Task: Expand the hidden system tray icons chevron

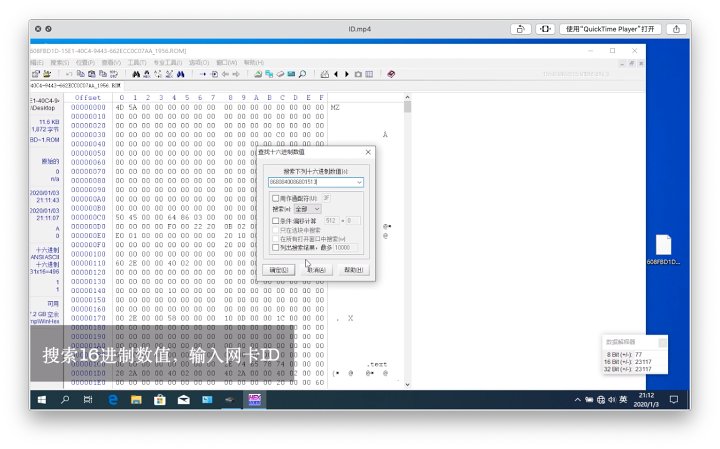Action: (577, 399)
